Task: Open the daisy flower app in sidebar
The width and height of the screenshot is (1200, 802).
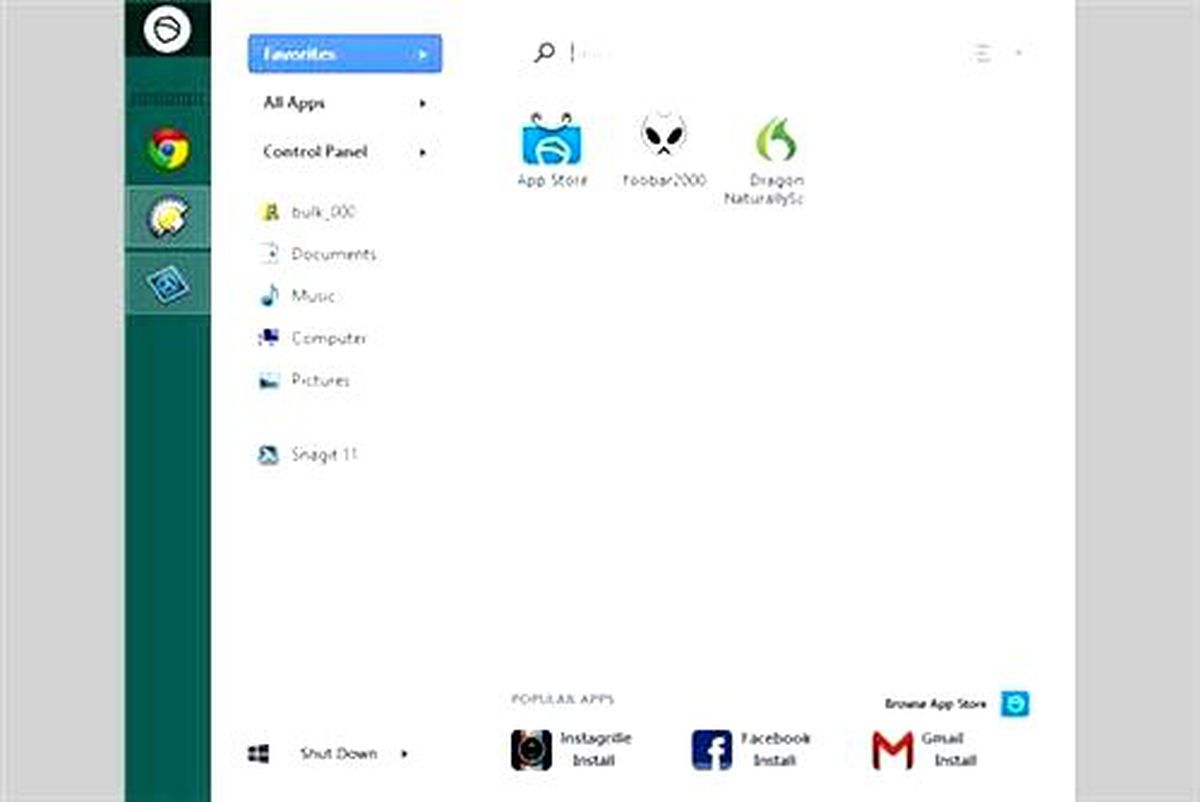Action: point(167,218)
